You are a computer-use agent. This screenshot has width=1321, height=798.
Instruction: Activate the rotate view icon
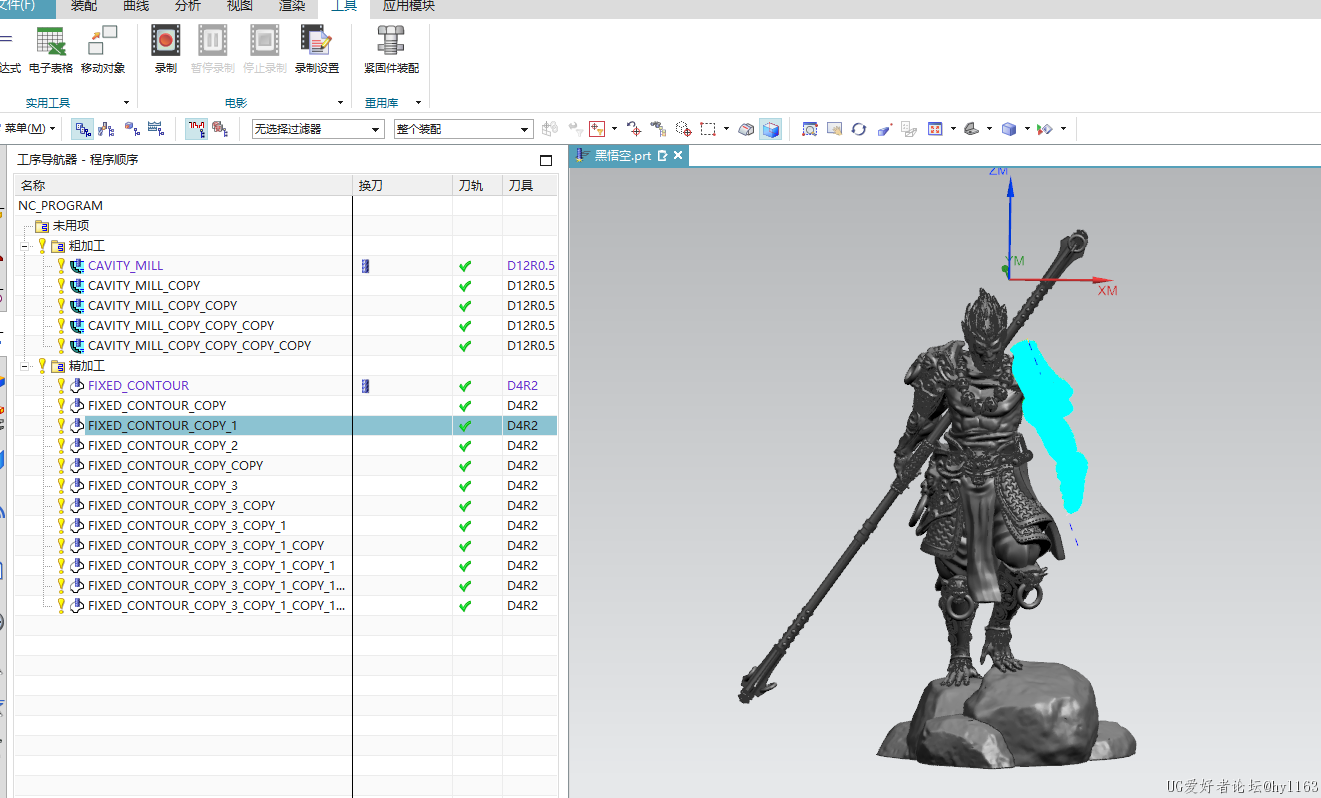tap(858, 129)
